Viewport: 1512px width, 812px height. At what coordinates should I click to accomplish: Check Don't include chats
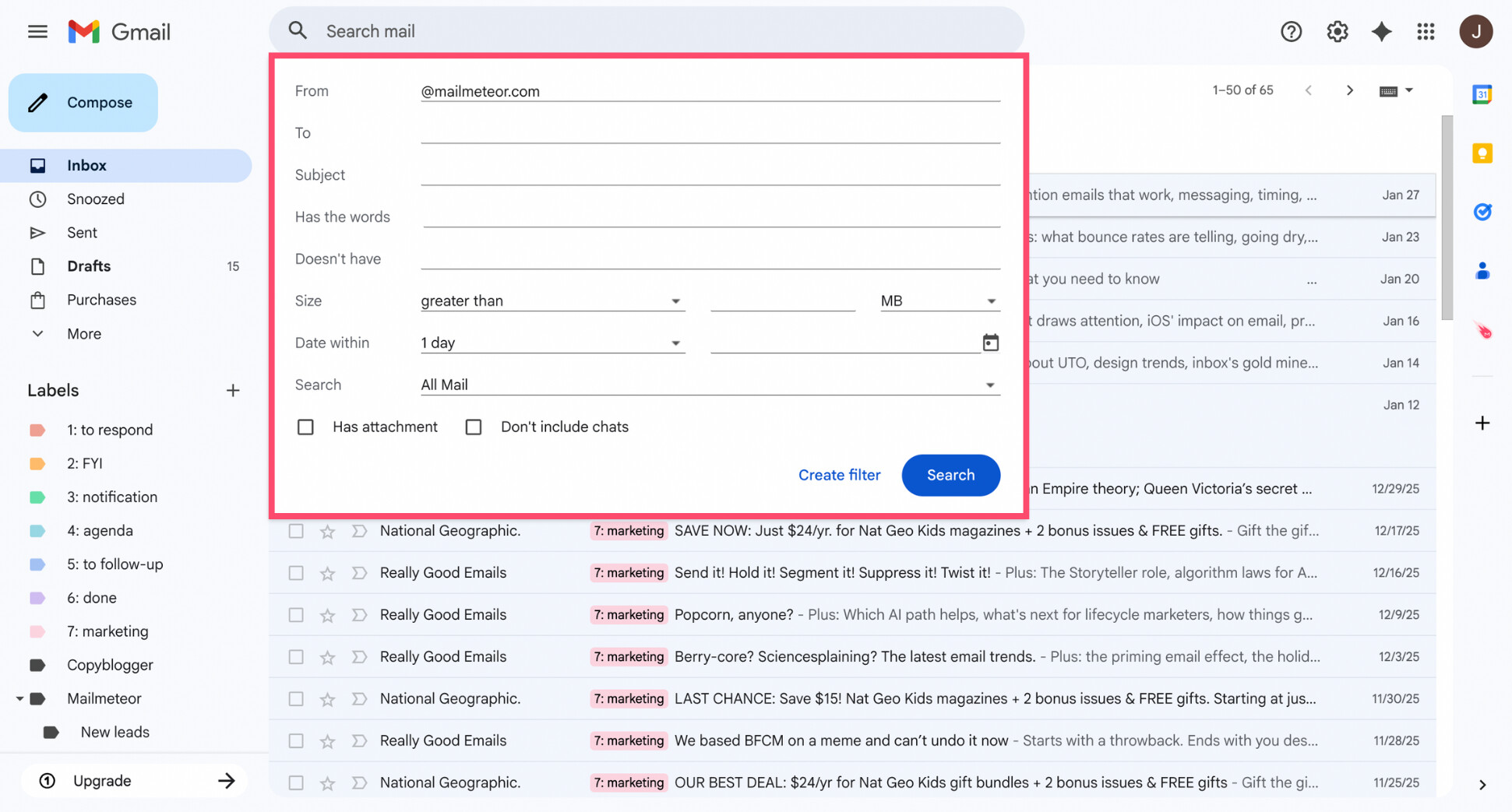(474, 427)
